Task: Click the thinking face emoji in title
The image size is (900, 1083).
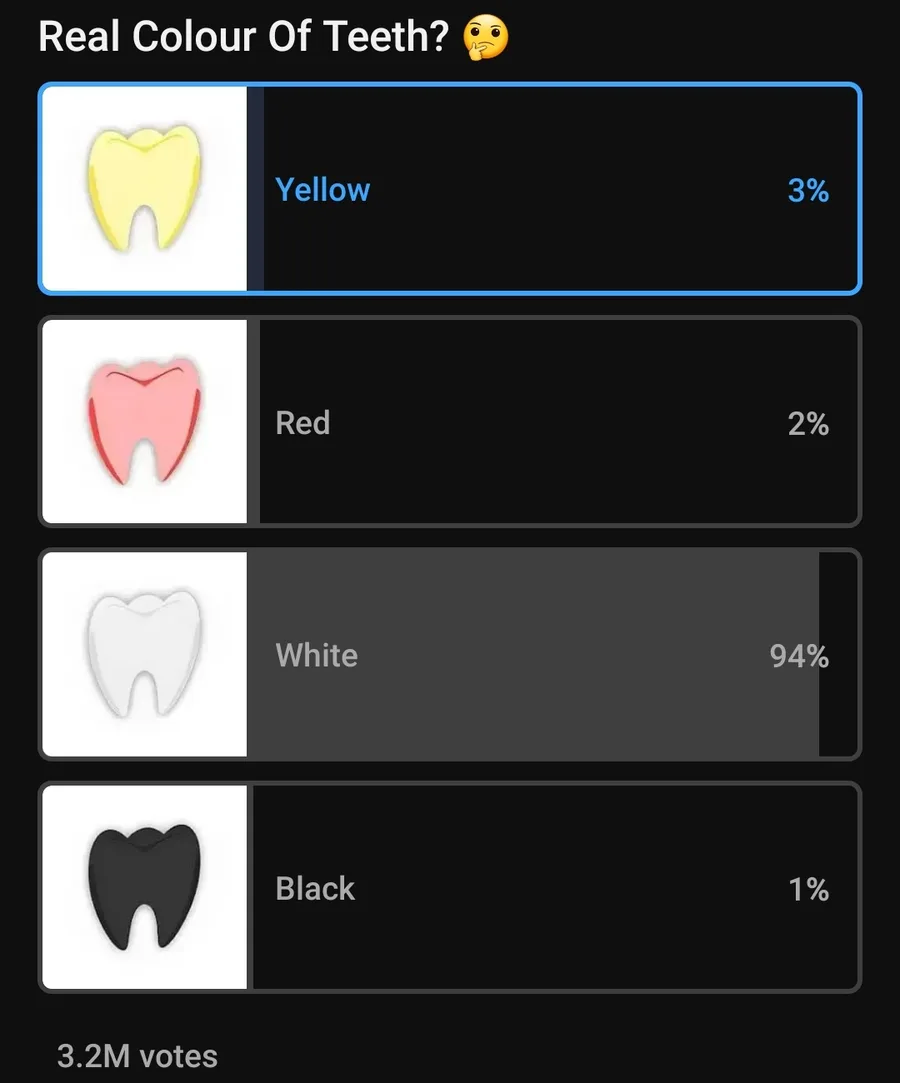Action: pos(486,37)
